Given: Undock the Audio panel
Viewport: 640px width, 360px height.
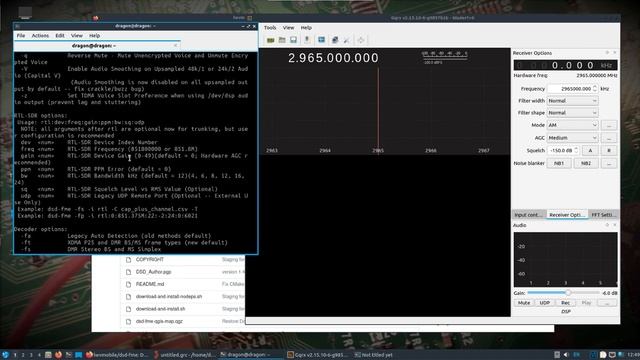Looking at the screenshot, I should [x=607, y=225].
